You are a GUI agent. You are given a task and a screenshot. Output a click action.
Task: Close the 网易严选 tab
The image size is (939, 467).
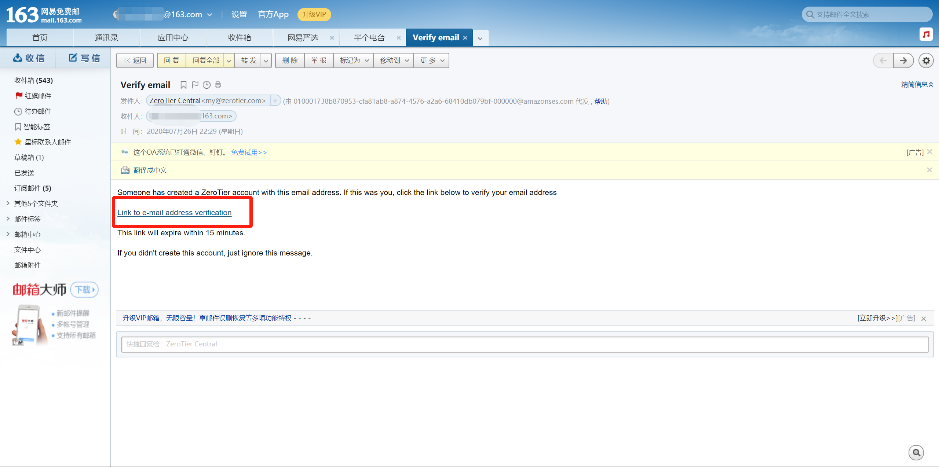click(332, 38)
